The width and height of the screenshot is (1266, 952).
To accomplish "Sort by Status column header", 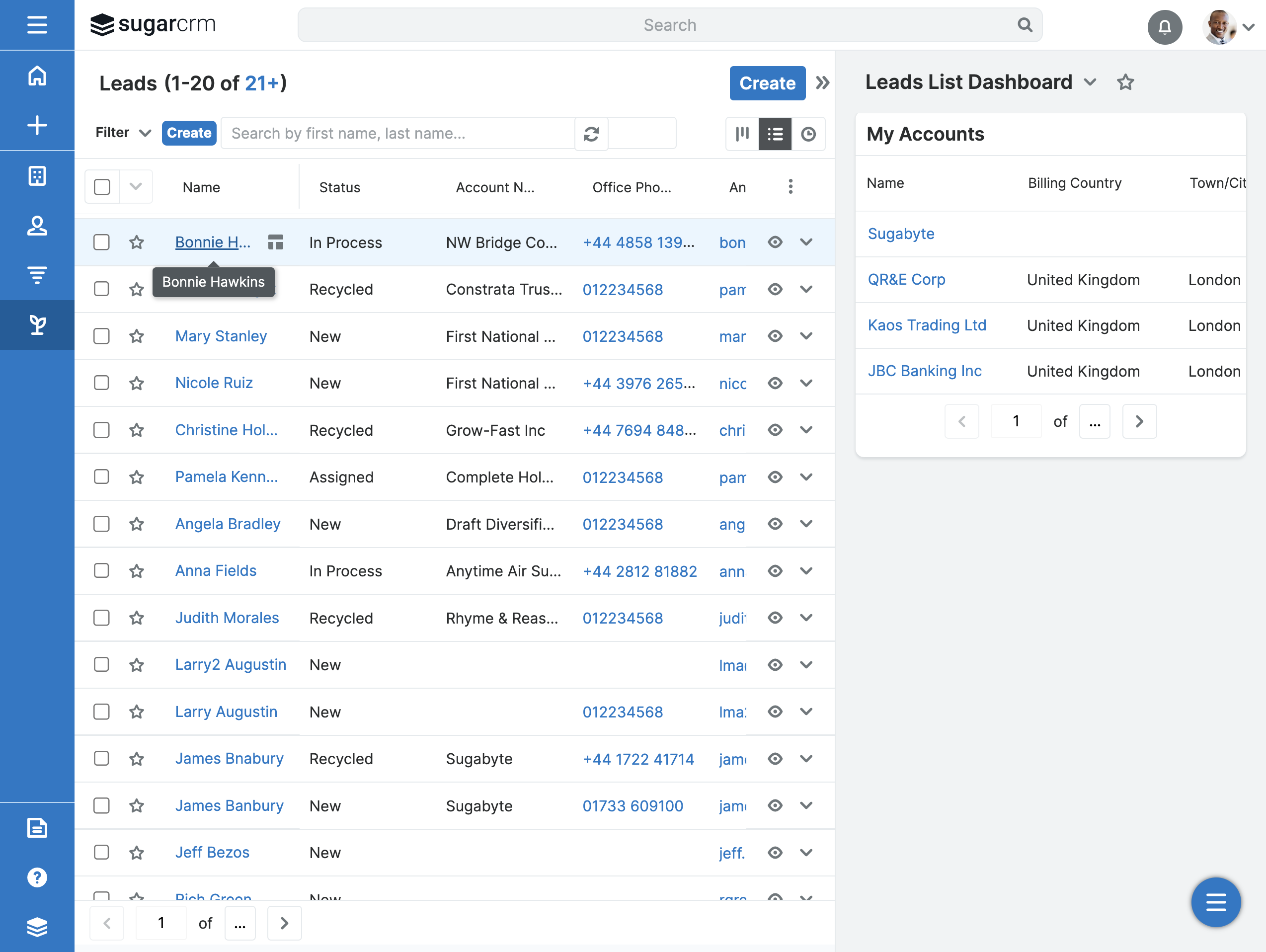I will 340,187.
